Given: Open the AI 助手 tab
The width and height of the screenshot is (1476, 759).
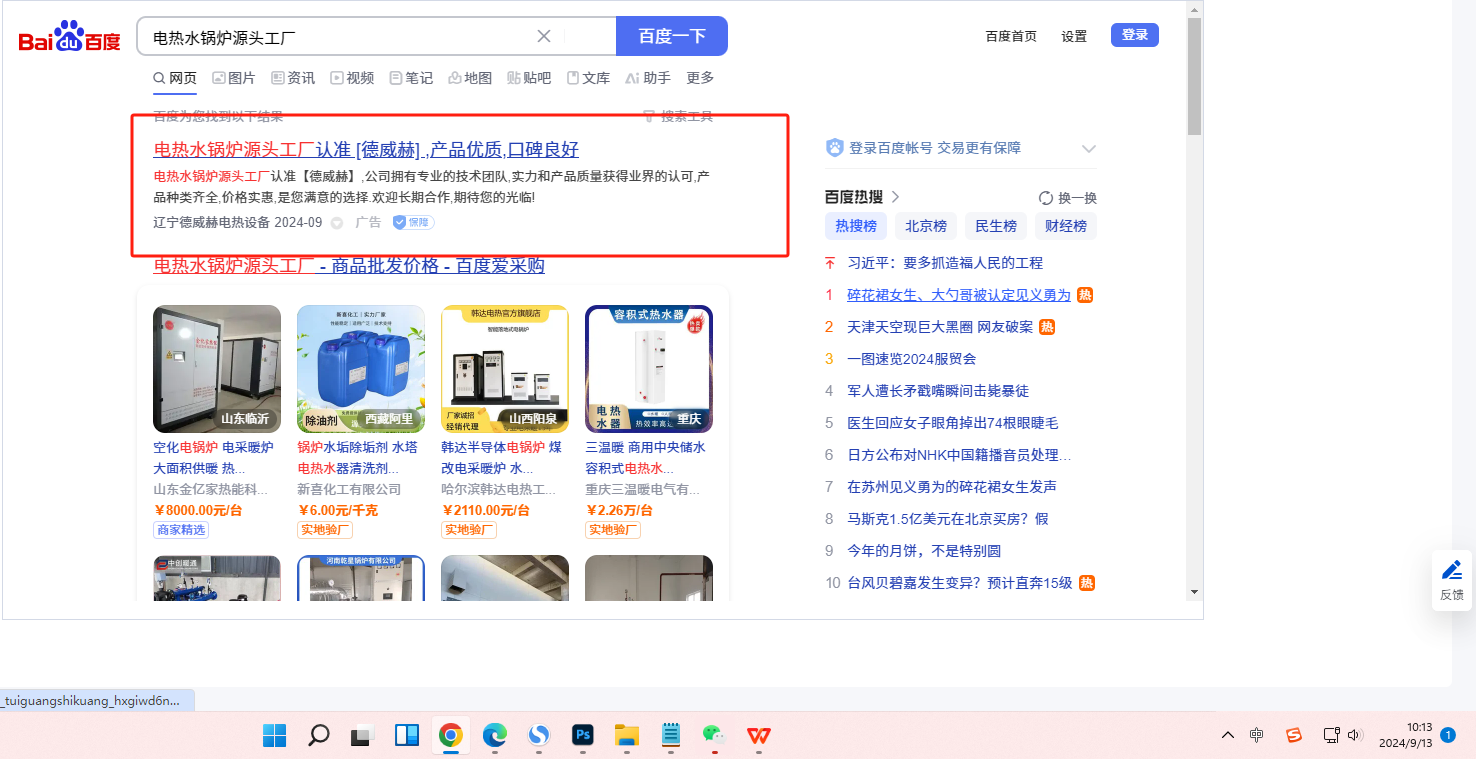Looking at the screenshot, I should click(648, 78).
